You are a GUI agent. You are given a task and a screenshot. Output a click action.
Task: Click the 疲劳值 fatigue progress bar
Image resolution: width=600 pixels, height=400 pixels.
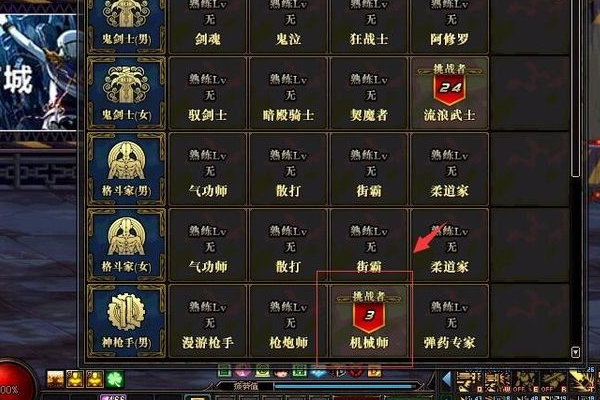(346, 387)
